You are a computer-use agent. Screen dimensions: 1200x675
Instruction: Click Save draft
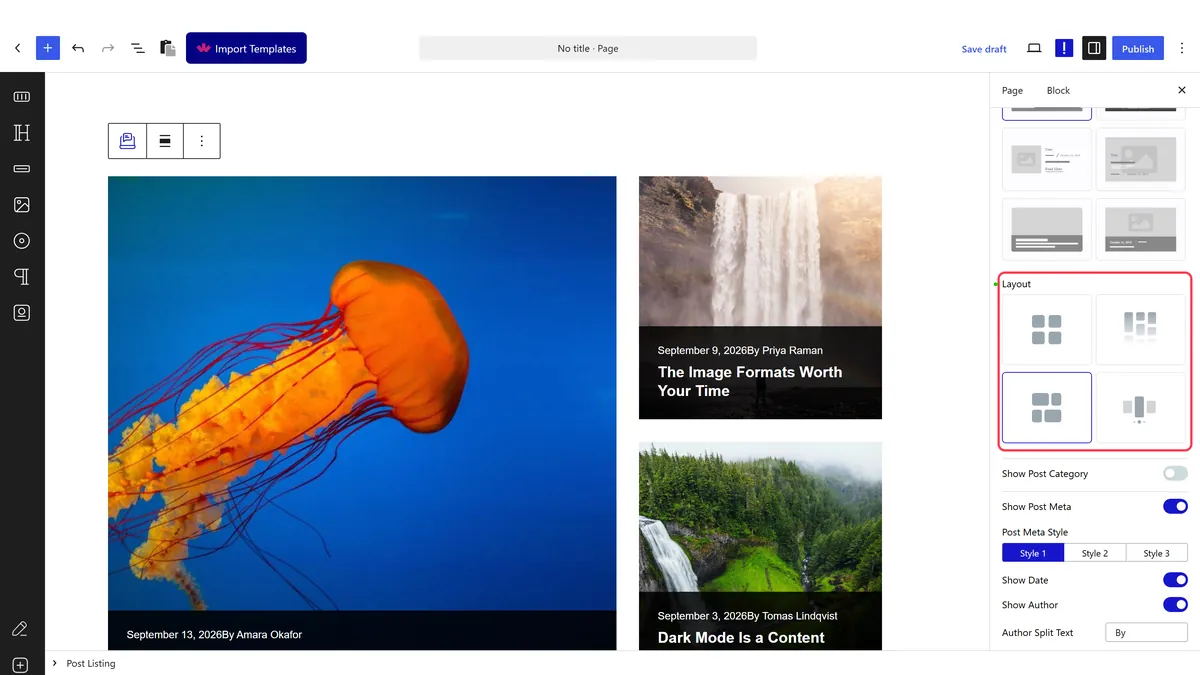click(984, 49)
